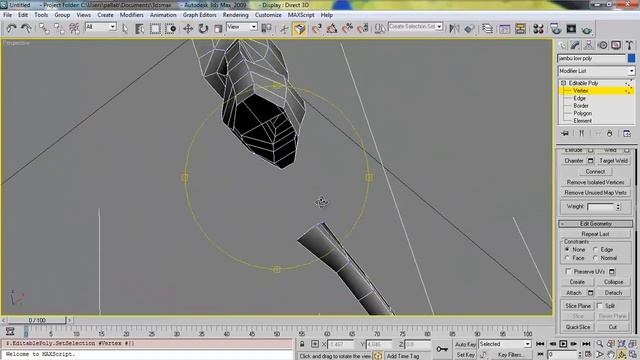Open the Render Setup icon

(x=556, y=28)
